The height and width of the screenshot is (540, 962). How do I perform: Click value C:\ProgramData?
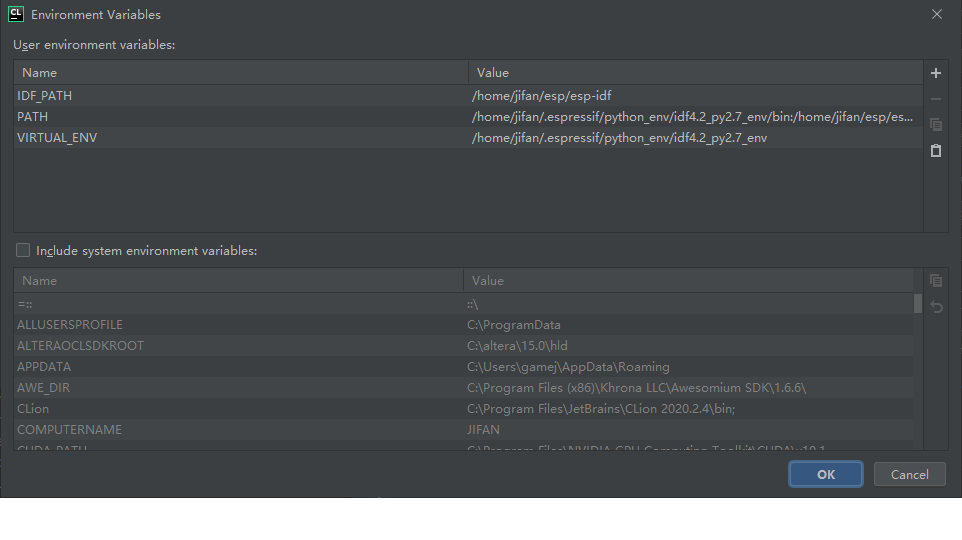point(514,325)
